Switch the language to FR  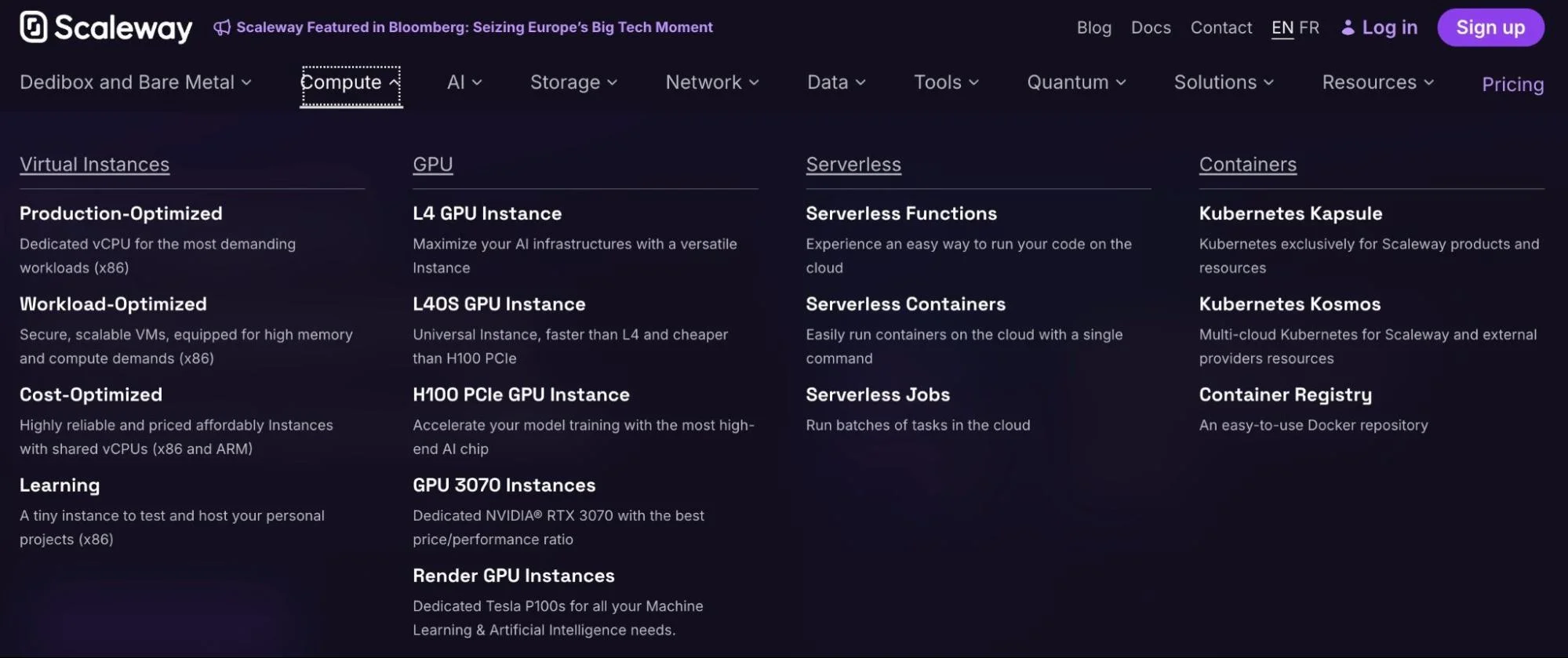(x=1309, y=27)
